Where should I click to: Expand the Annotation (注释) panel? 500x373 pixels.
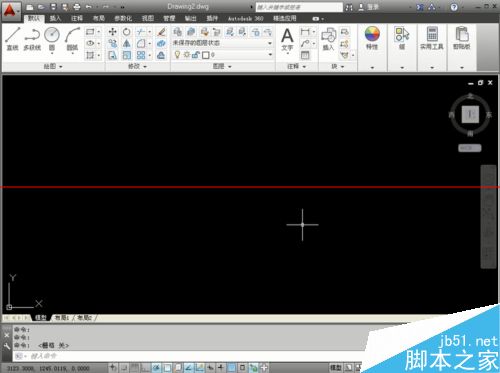click(296, 67)
